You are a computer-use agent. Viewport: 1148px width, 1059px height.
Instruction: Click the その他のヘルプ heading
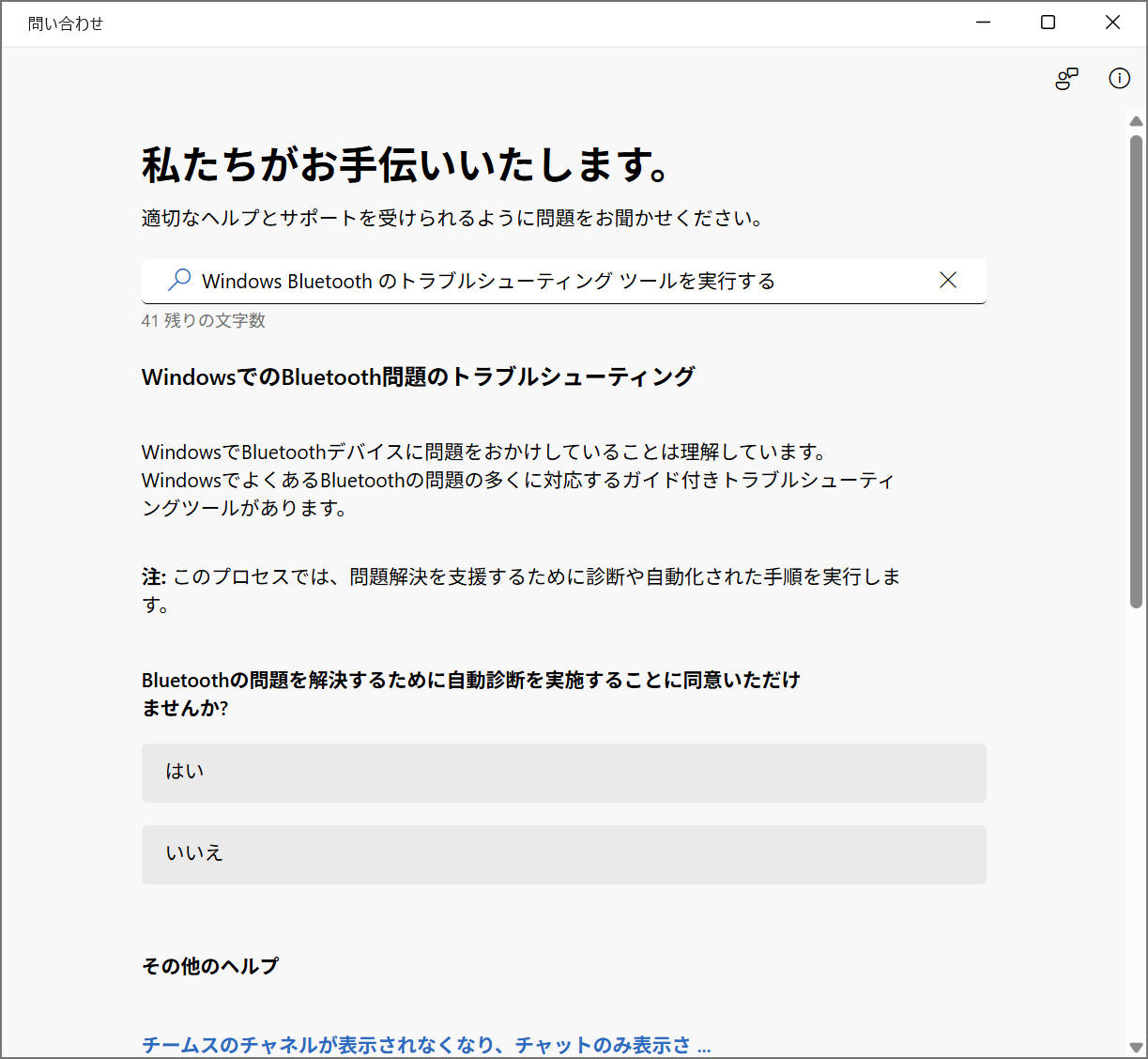pyautogui.click(x=209, y=965)
